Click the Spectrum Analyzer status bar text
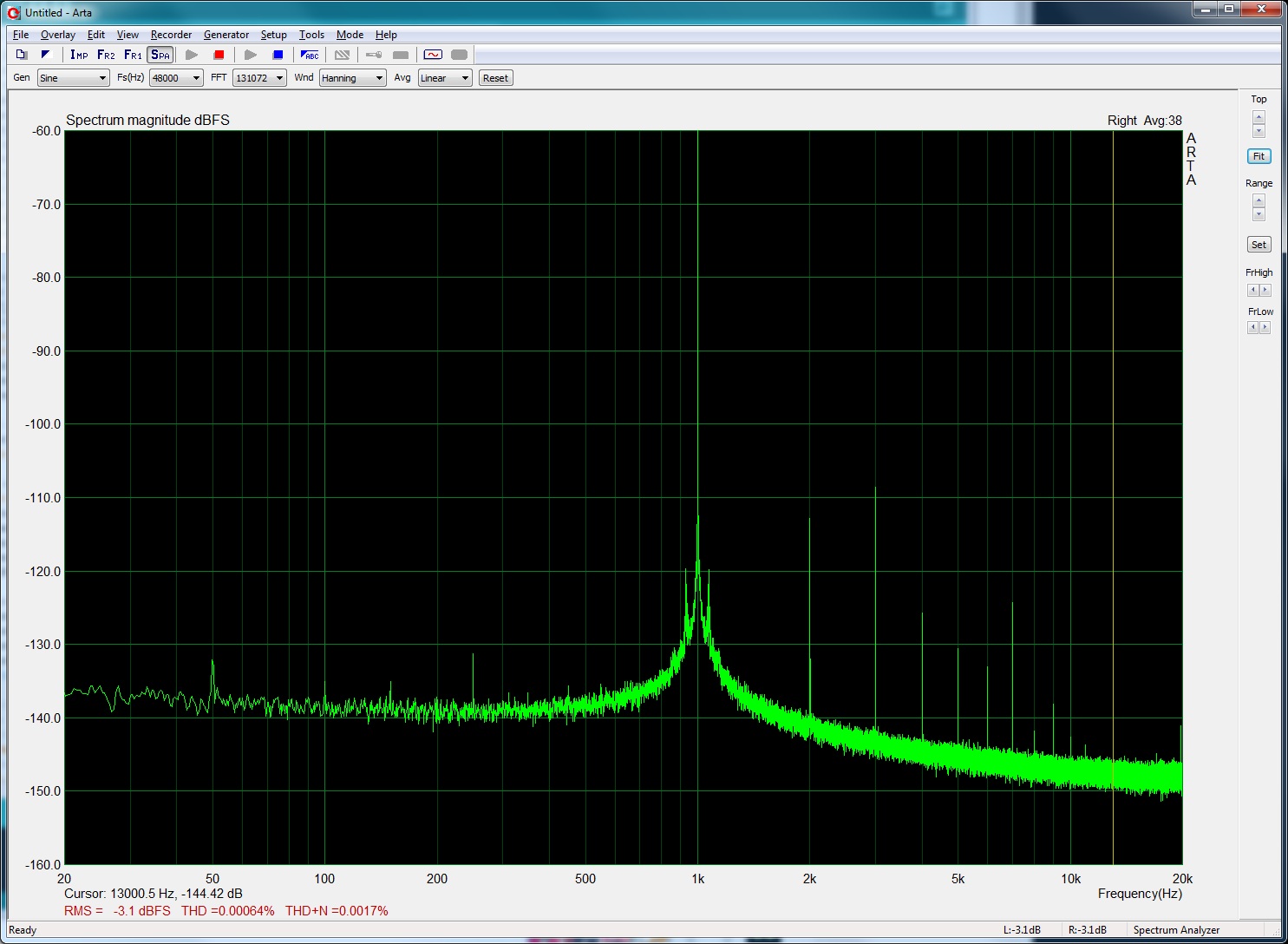The height and width of the screenshot is (944, 1288). pyautogui.click(x=1176, y=930)
